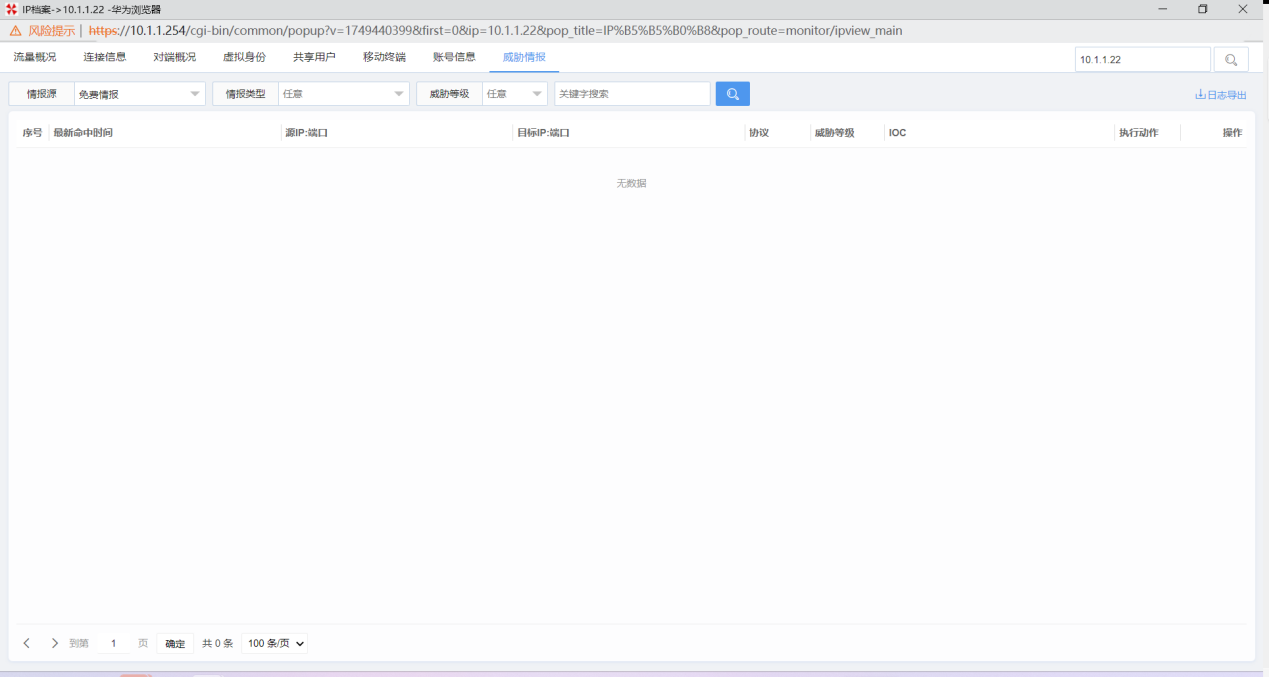
Task: Restore down the browser window
Action: 1203,9
